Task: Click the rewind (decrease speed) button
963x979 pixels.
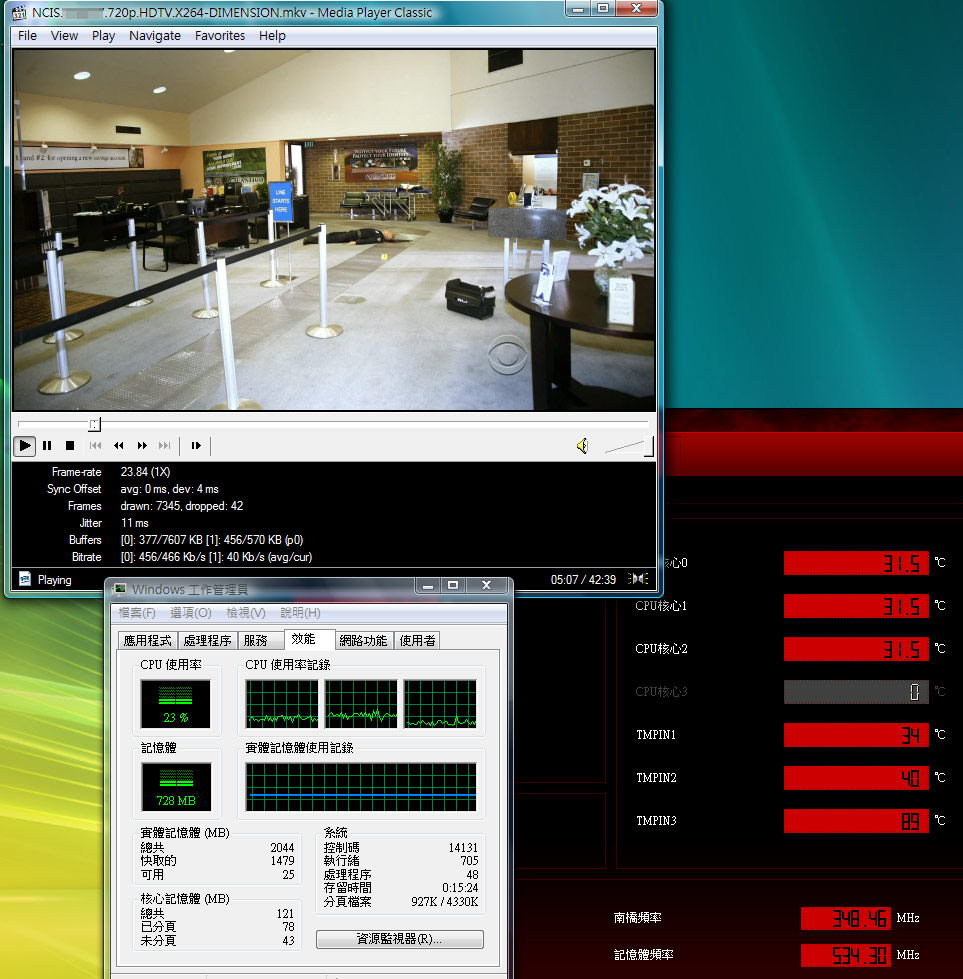Action: (x=119, y=446)
